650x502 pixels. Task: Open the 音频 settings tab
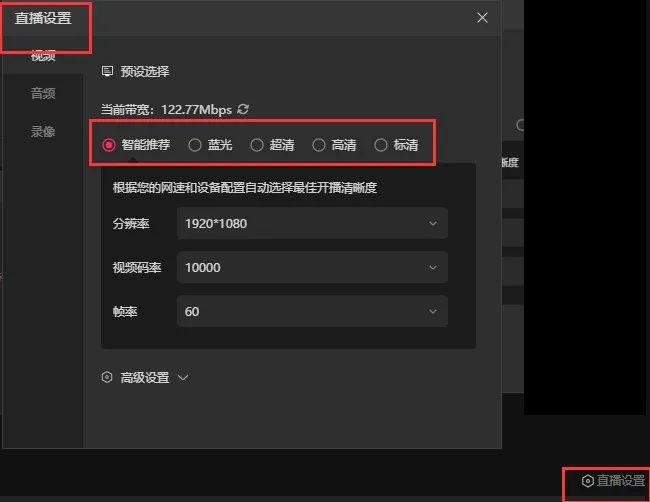click(x=43, y=94)
